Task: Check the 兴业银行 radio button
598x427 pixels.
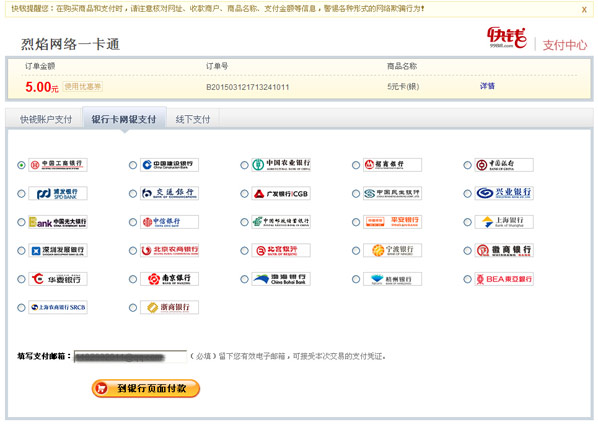Action: click(x=468, y=194)
